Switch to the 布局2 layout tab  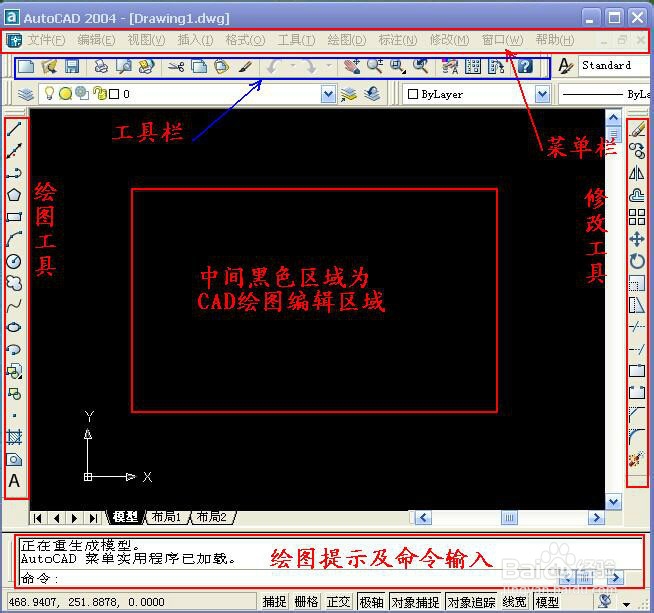point(212,517)
